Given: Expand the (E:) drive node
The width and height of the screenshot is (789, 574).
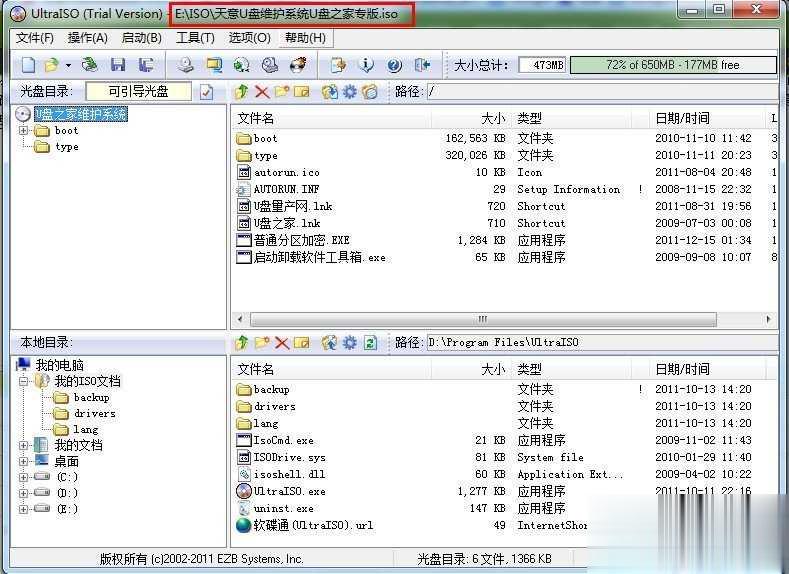Looking at the screenshot, I should tap(23, 509).
